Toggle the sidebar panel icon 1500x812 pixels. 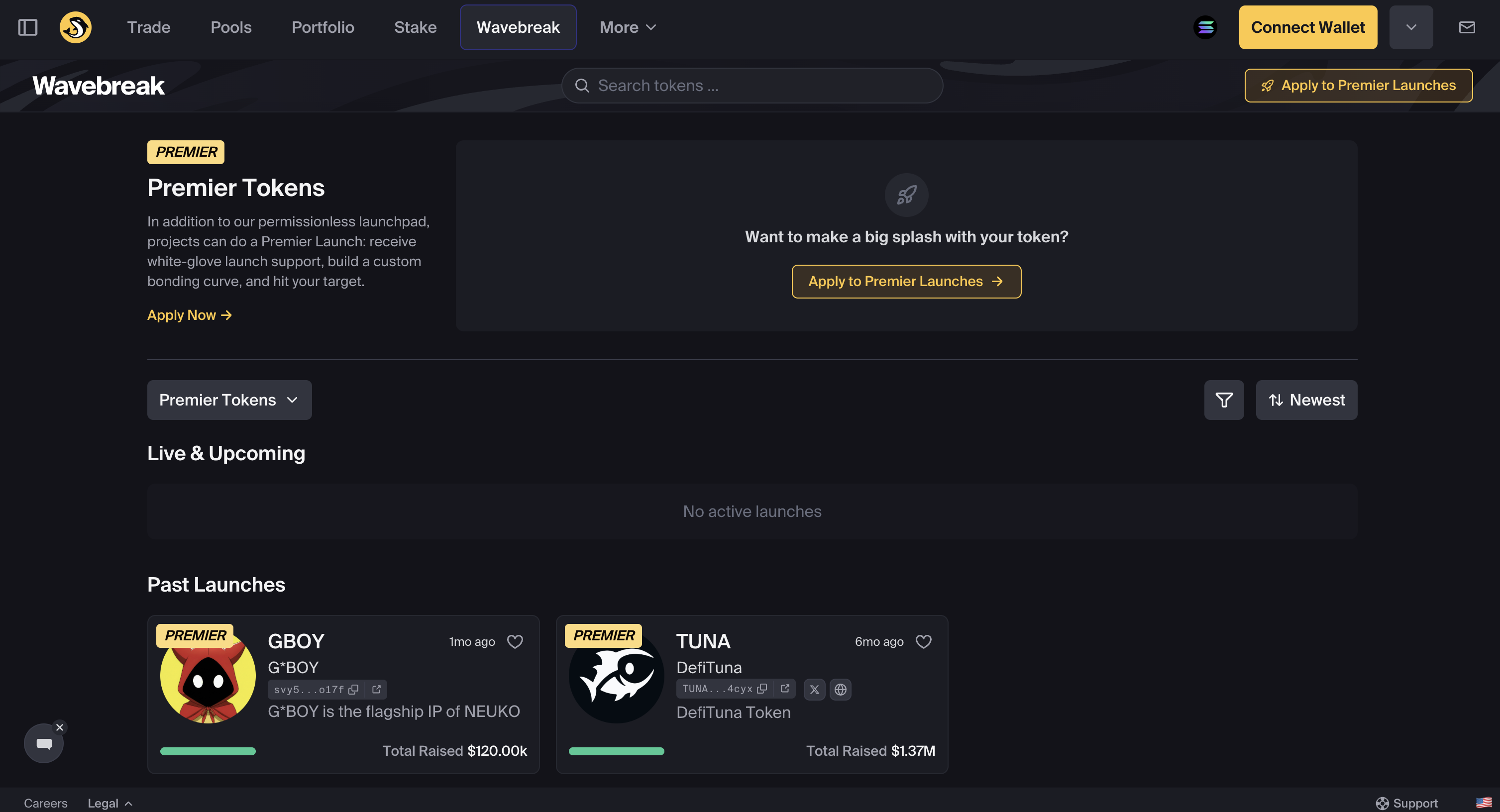(27, 27)
